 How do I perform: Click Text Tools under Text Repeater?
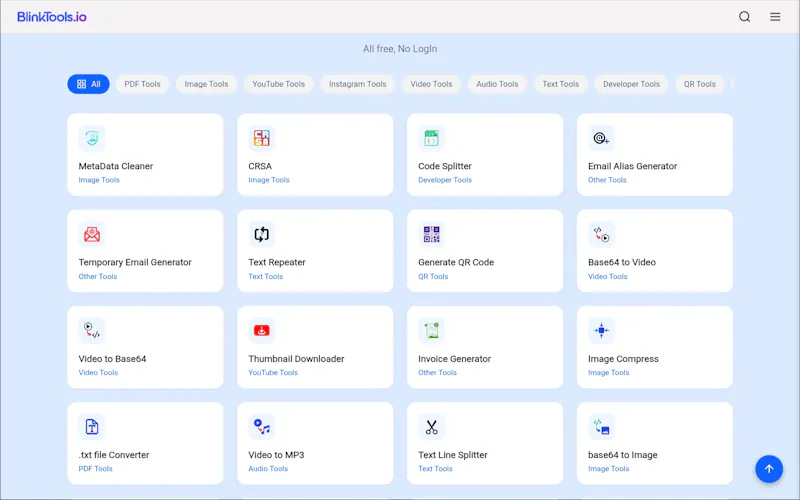[x=265, y=277]
